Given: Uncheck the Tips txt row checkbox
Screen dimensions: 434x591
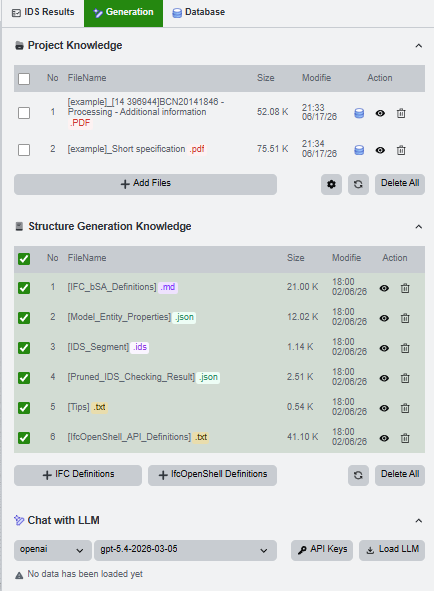Looking at the screenshot, I should (x=24, y=408).
